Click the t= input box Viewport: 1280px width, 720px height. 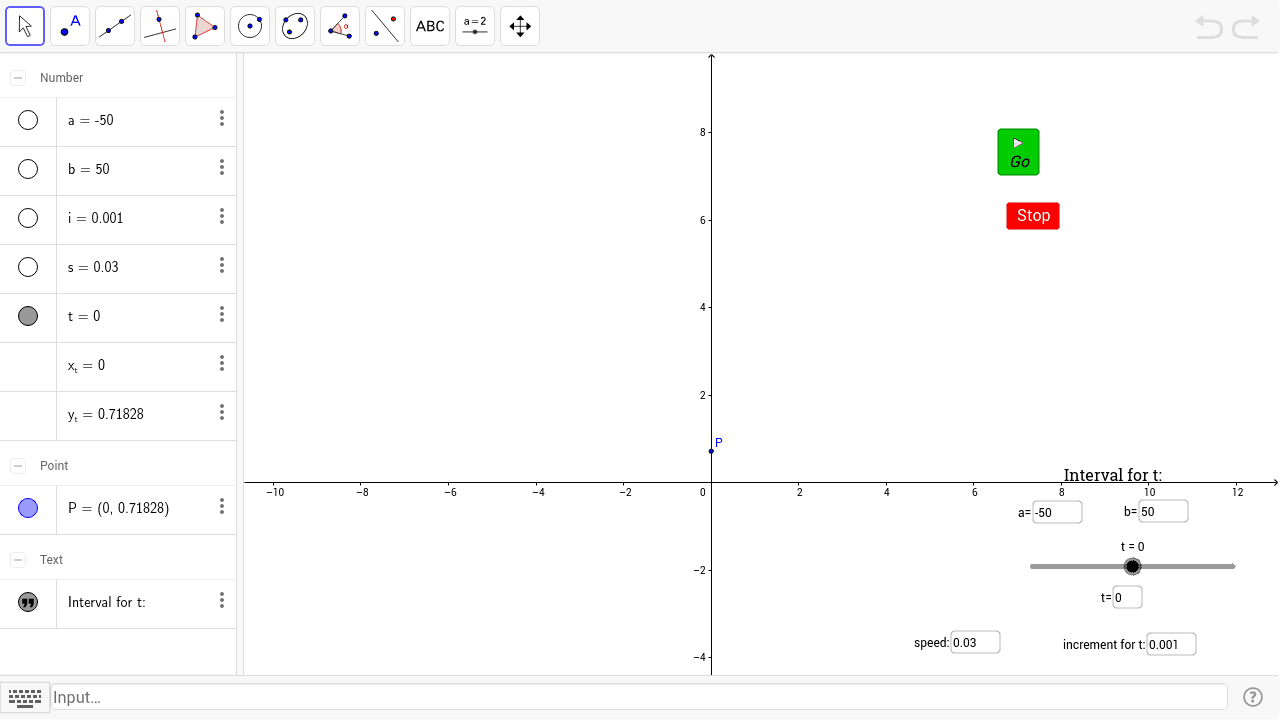pyautogui.click(x=1127, y=597)
